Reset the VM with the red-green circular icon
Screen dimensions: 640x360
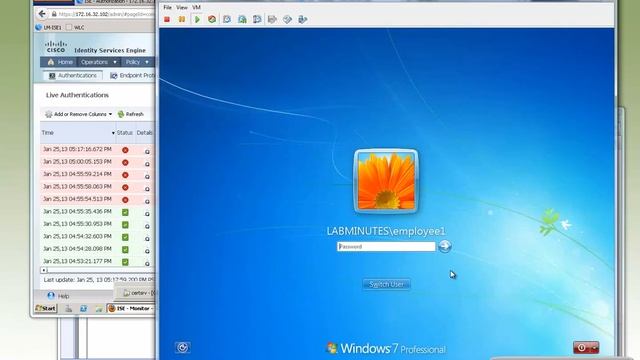[x=212, y=19]
